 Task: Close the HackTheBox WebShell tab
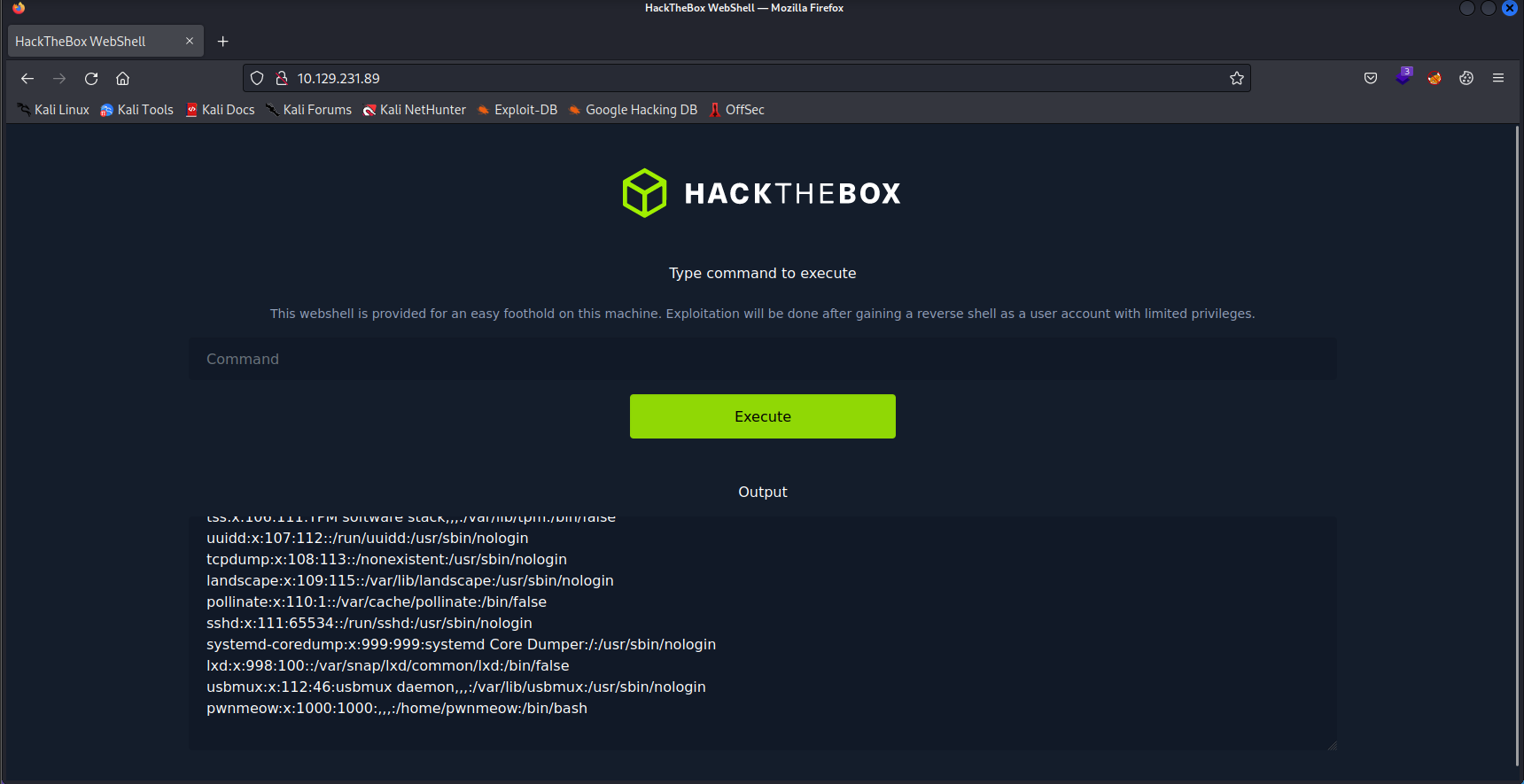tap(190, 41)
